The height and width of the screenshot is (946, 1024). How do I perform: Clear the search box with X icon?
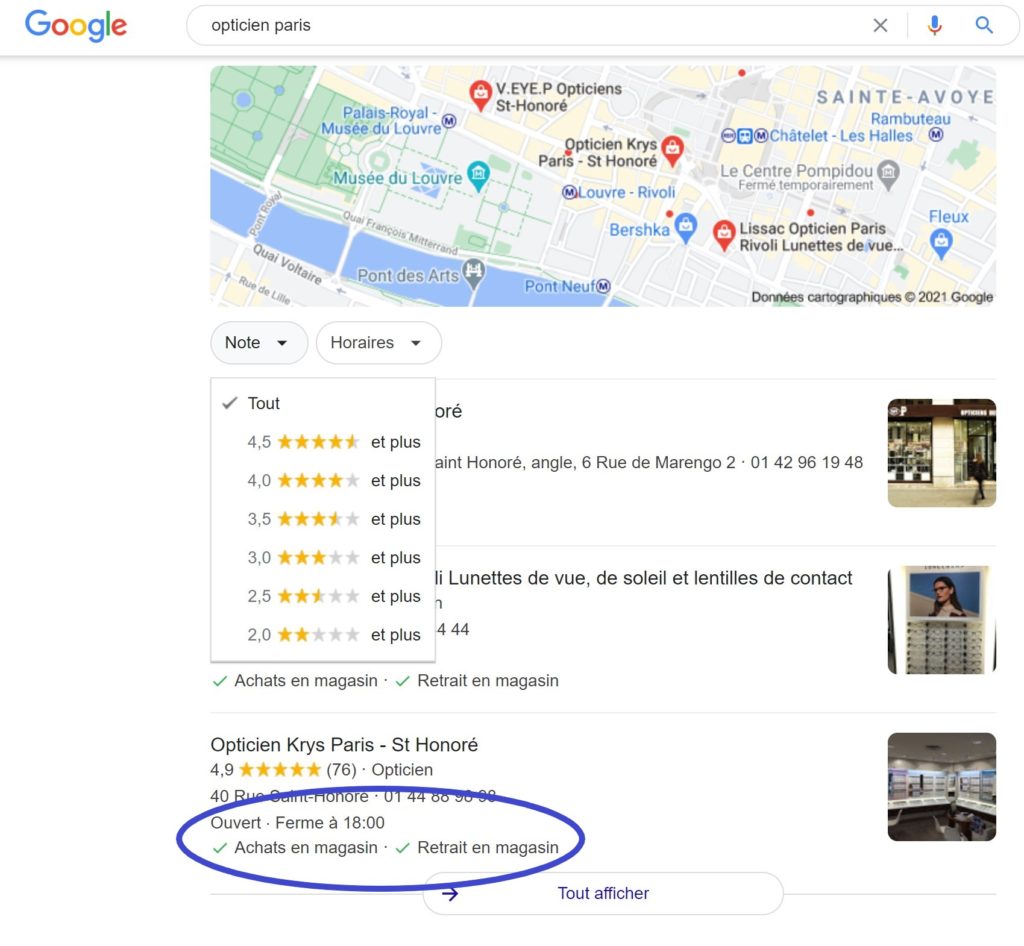point(880,25)
